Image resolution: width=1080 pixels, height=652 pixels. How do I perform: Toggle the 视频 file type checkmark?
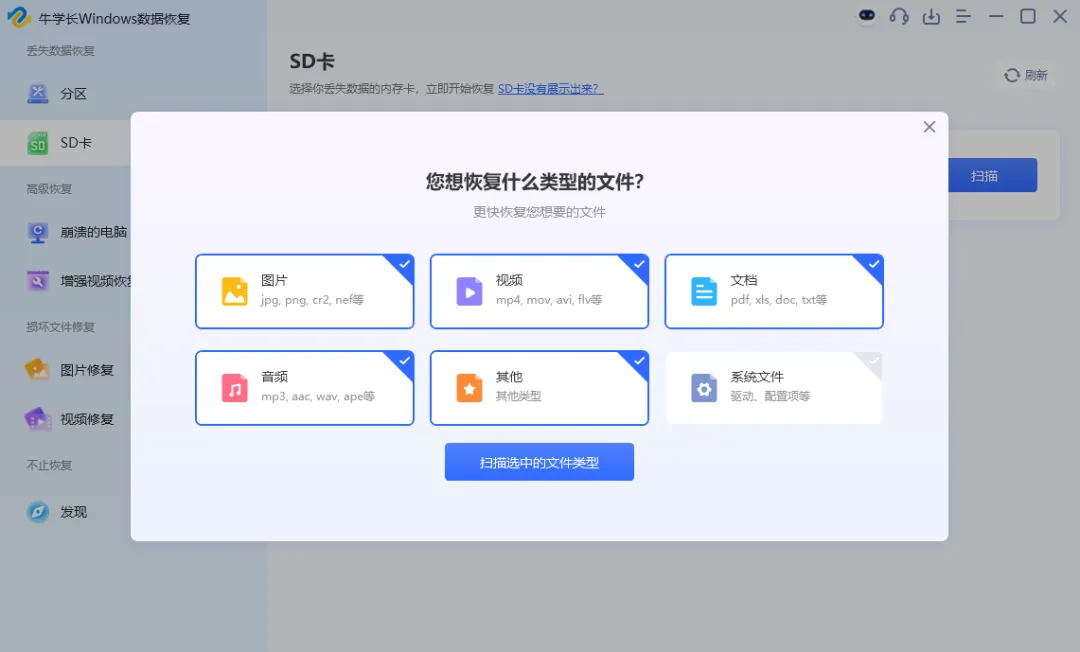pos(639,264)
